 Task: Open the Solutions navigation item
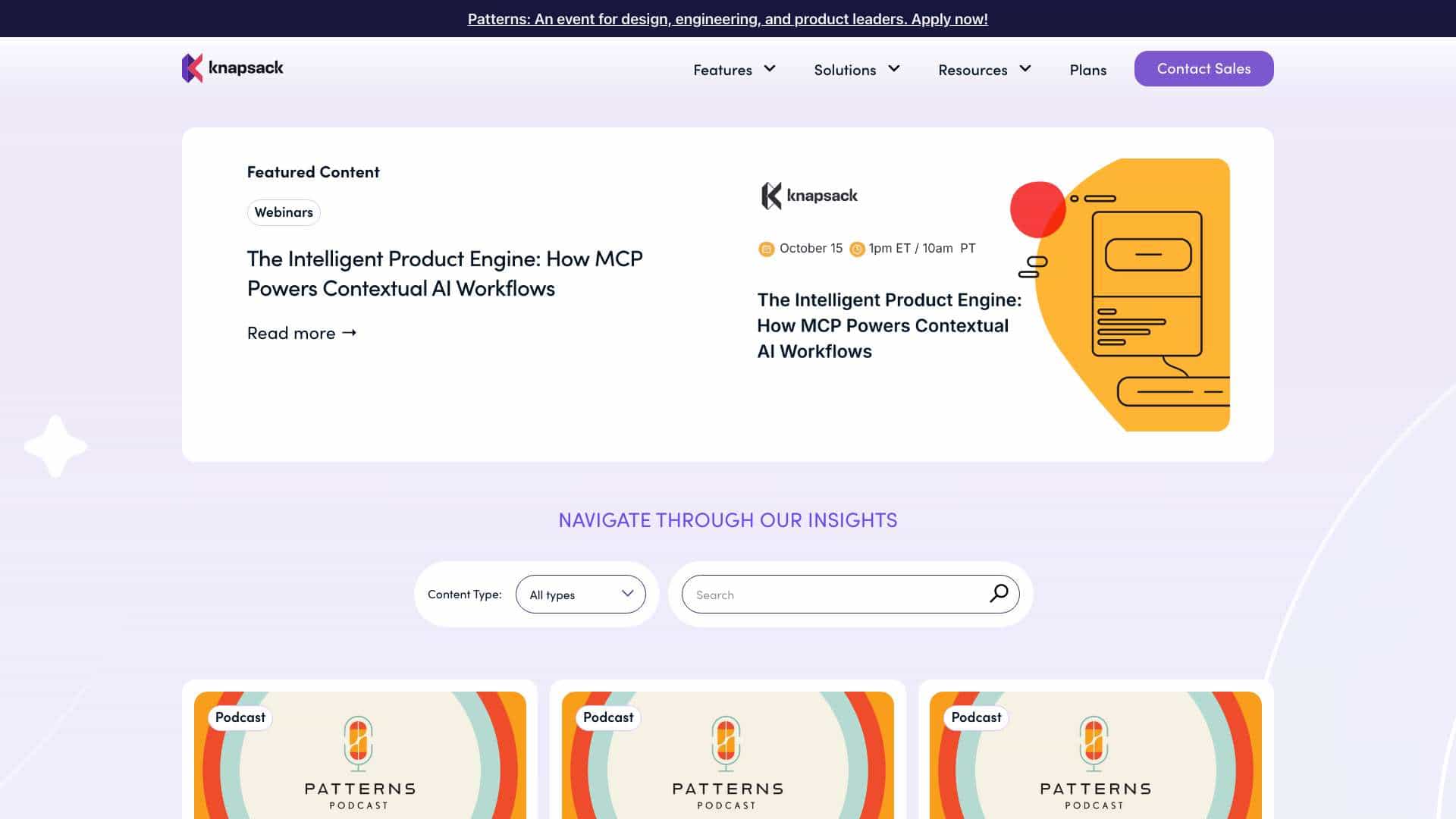(845, 70)
